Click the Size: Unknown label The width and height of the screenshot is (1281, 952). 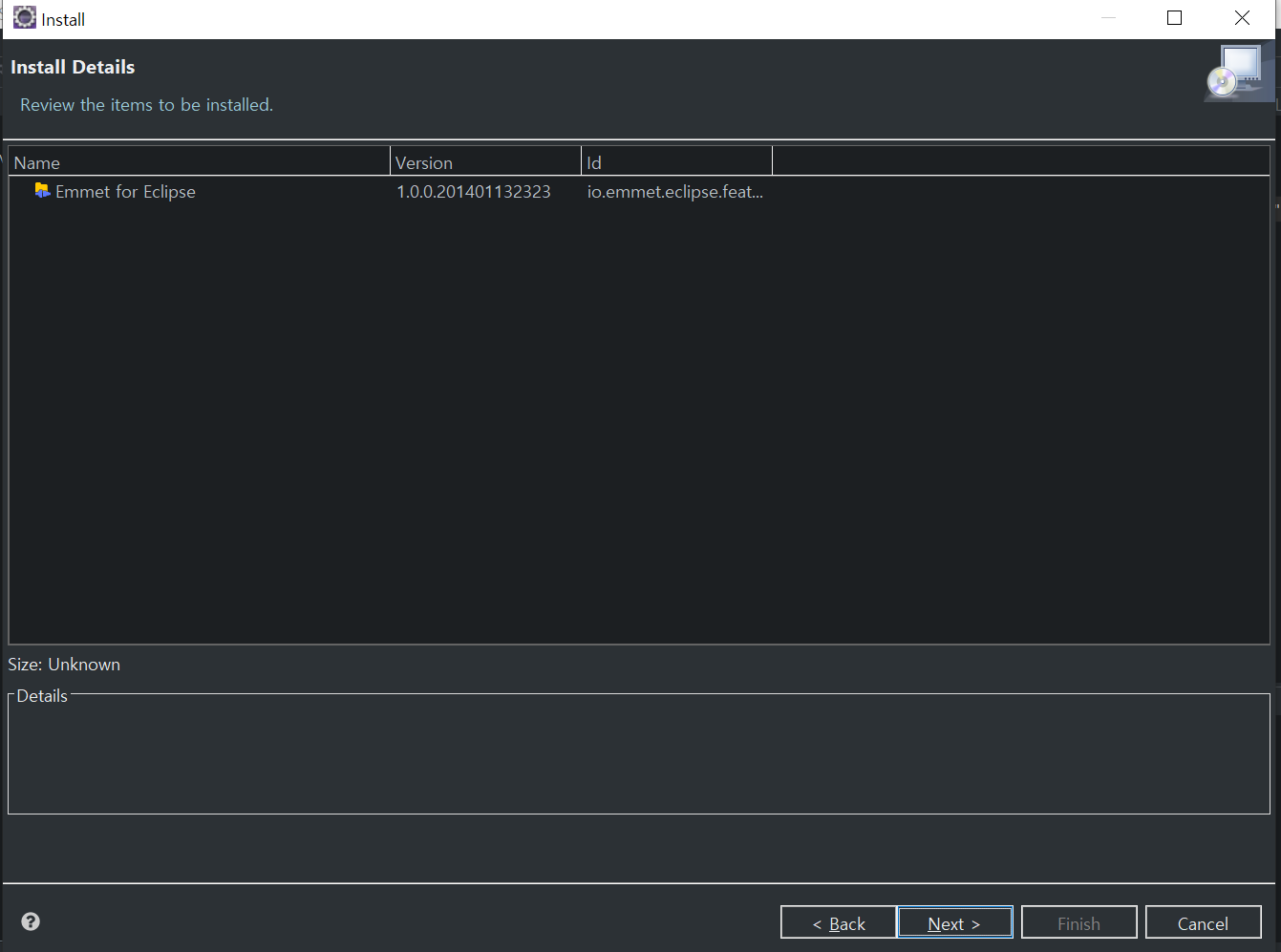tap(64, 665)
